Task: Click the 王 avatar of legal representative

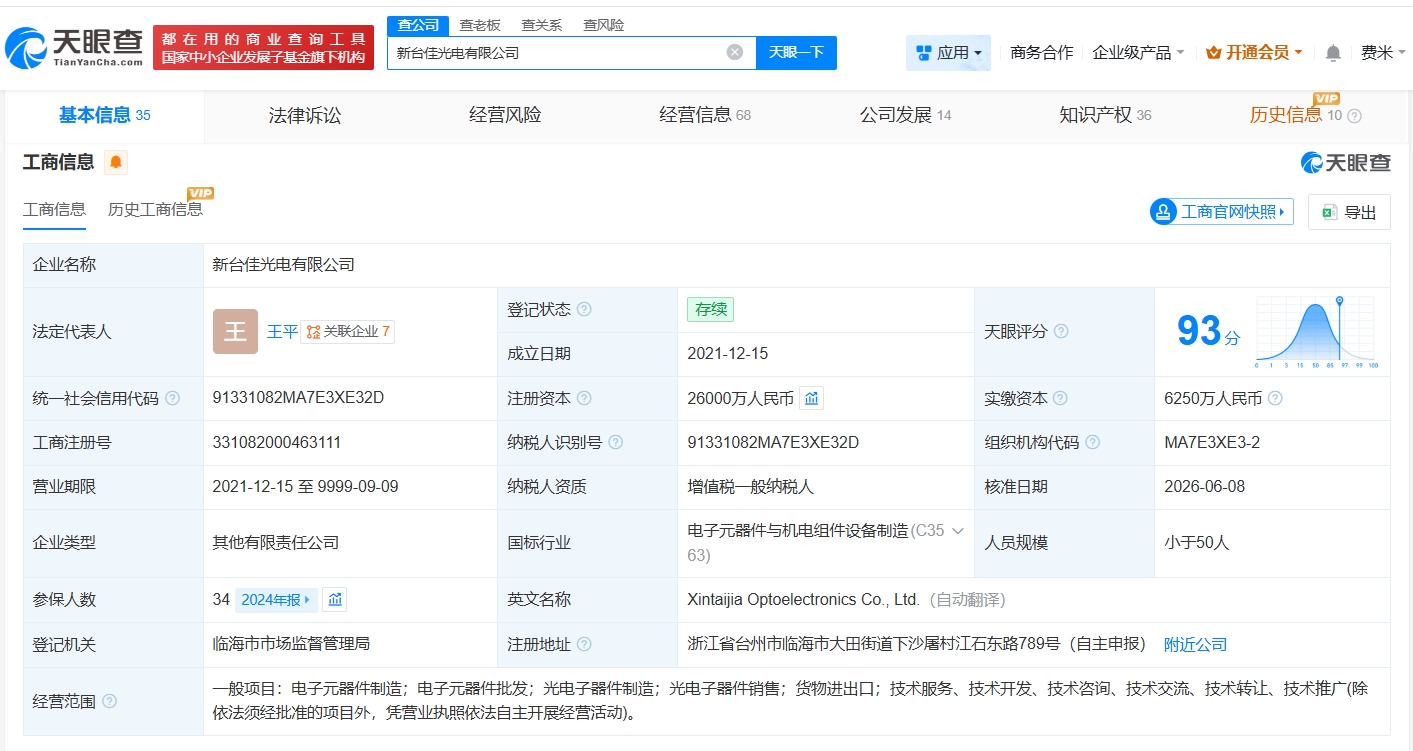Action: [235, 331]
